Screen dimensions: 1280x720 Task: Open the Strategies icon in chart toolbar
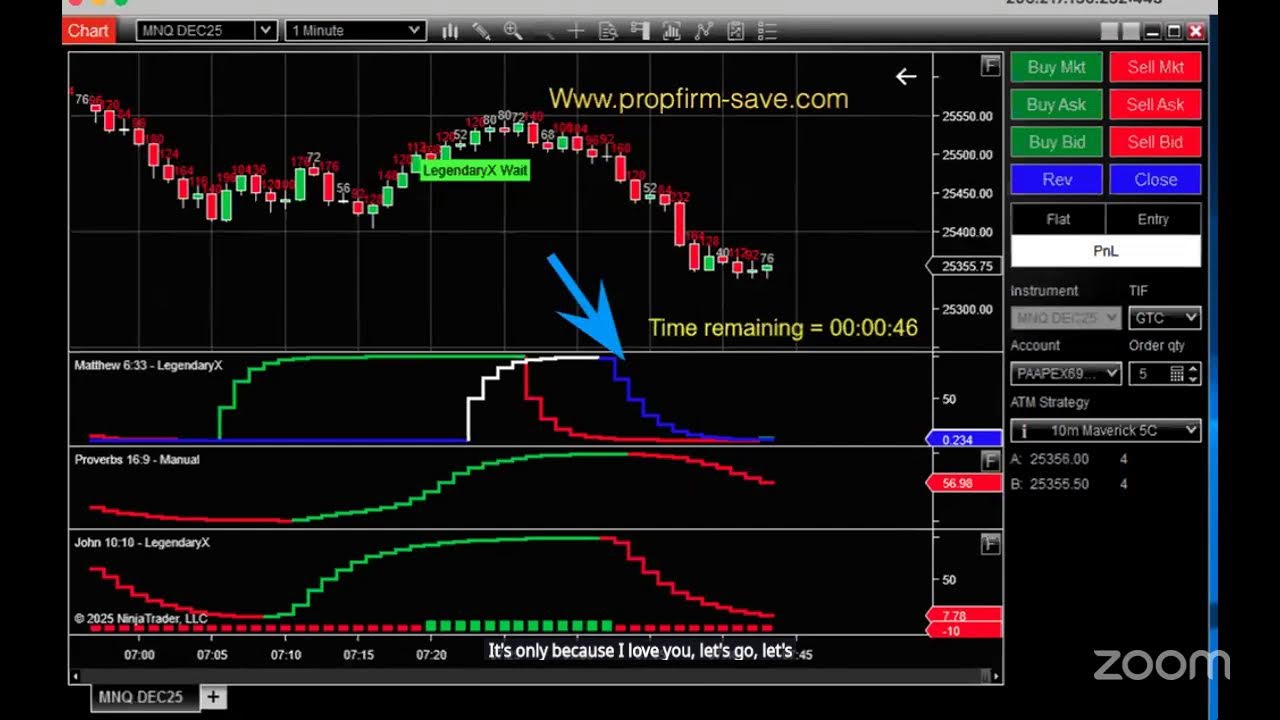(703, 31)
